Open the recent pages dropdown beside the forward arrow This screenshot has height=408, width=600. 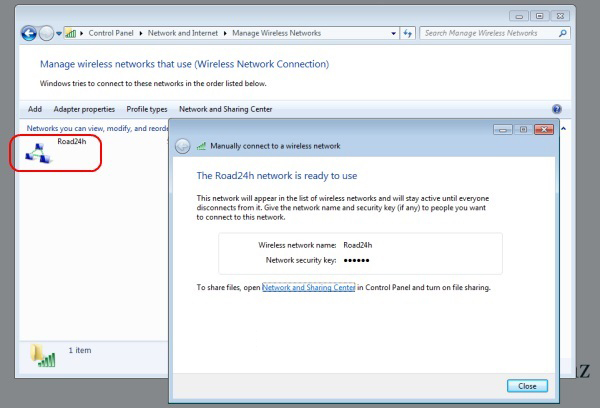click(x=59, y=34)
